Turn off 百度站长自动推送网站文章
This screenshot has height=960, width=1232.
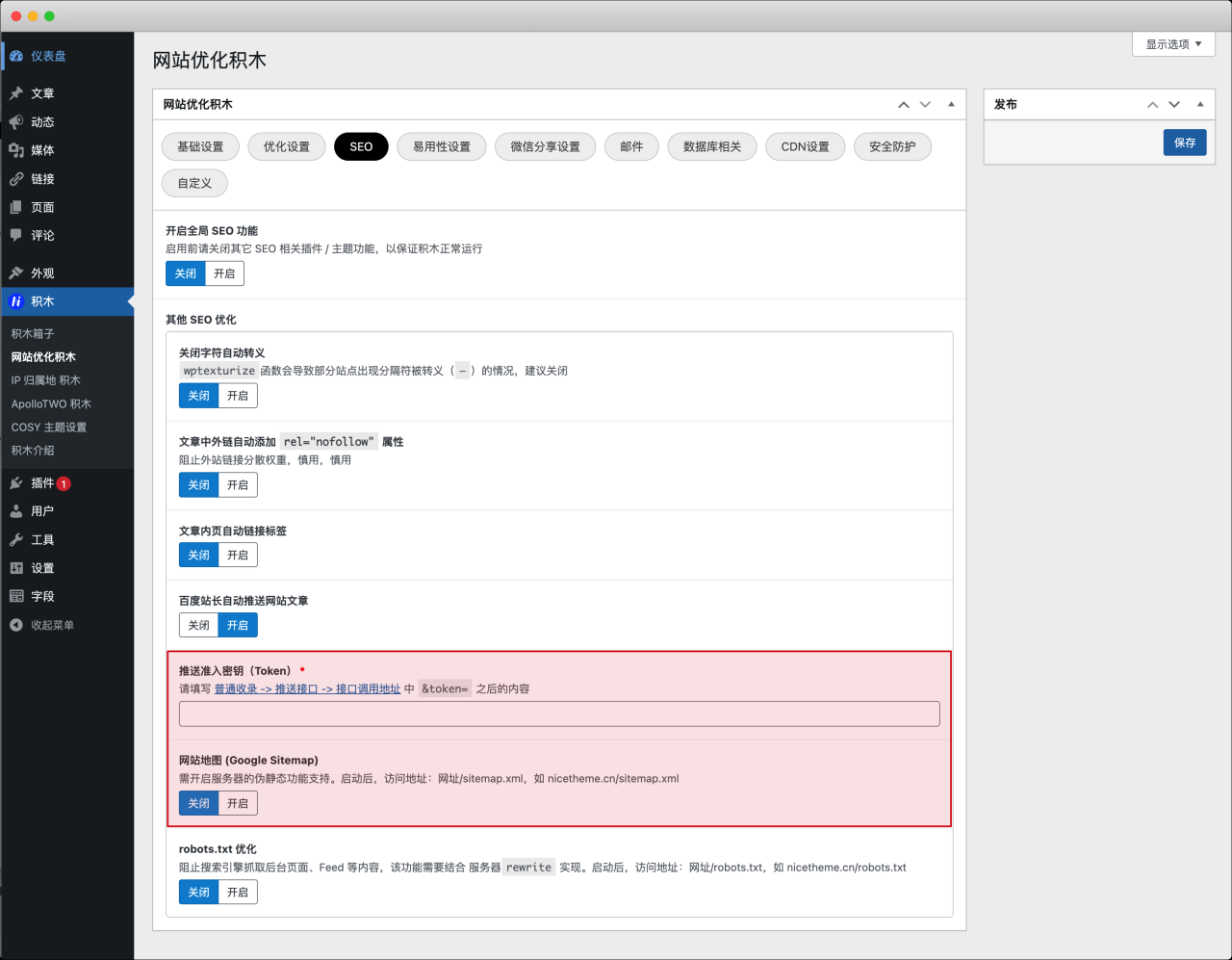(x=198, y=624)
